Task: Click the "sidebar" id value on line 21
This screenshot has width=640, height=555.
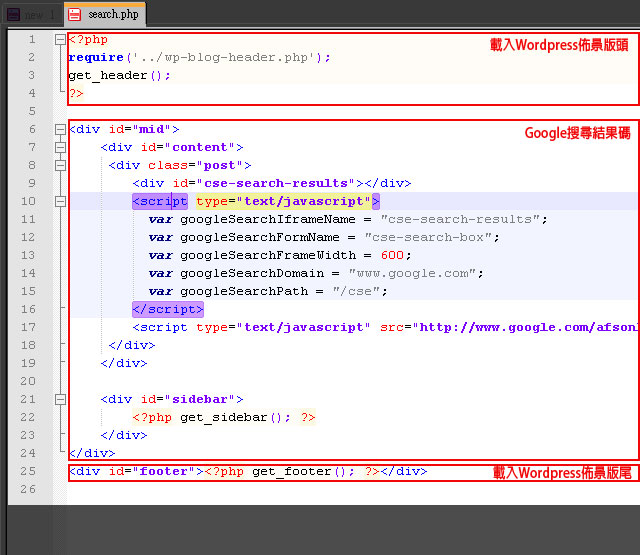Action: tap(200, 399)
